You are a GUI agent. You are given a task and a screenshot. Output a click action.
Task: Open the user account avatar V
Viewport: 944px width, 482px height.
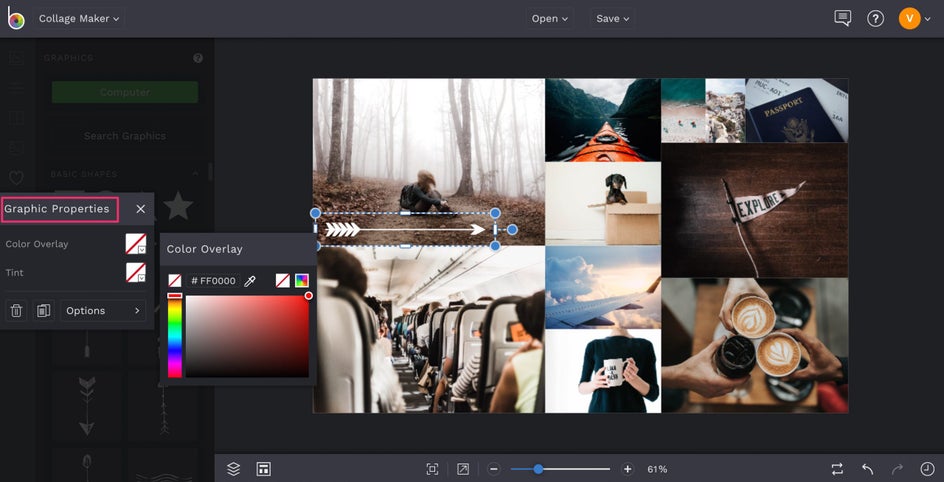click(909, 19)
